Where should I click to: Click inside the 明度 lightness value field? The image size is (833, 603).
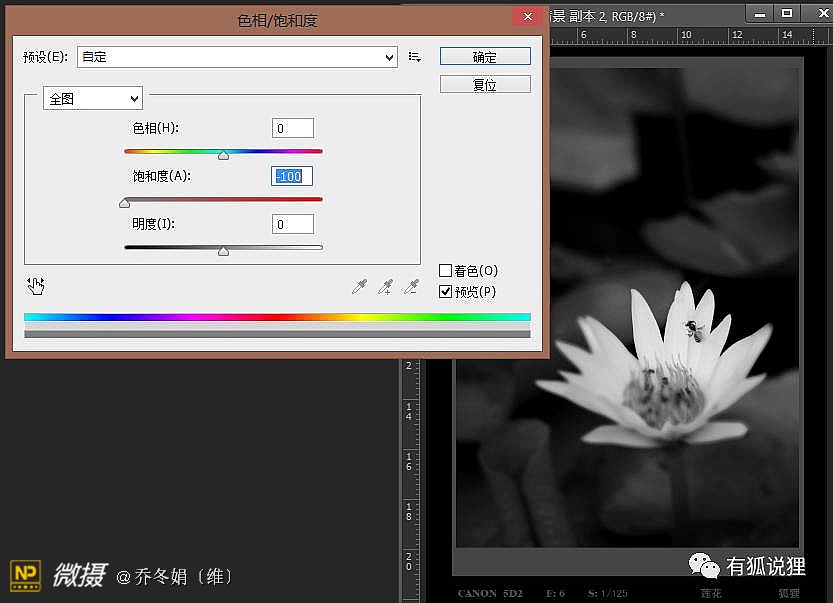point(293,224)
